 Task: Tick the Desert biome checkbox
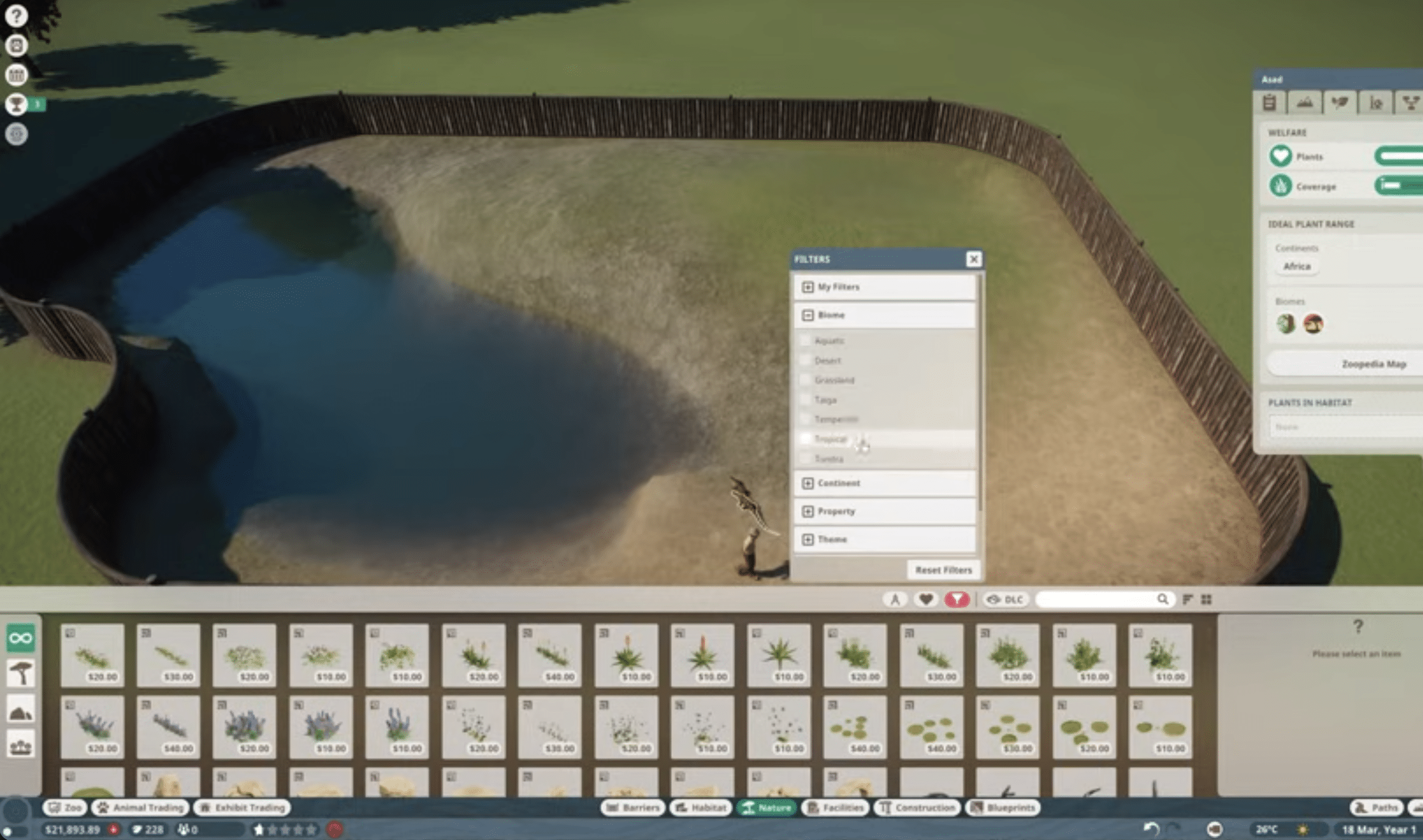click(x=805, y=360)
